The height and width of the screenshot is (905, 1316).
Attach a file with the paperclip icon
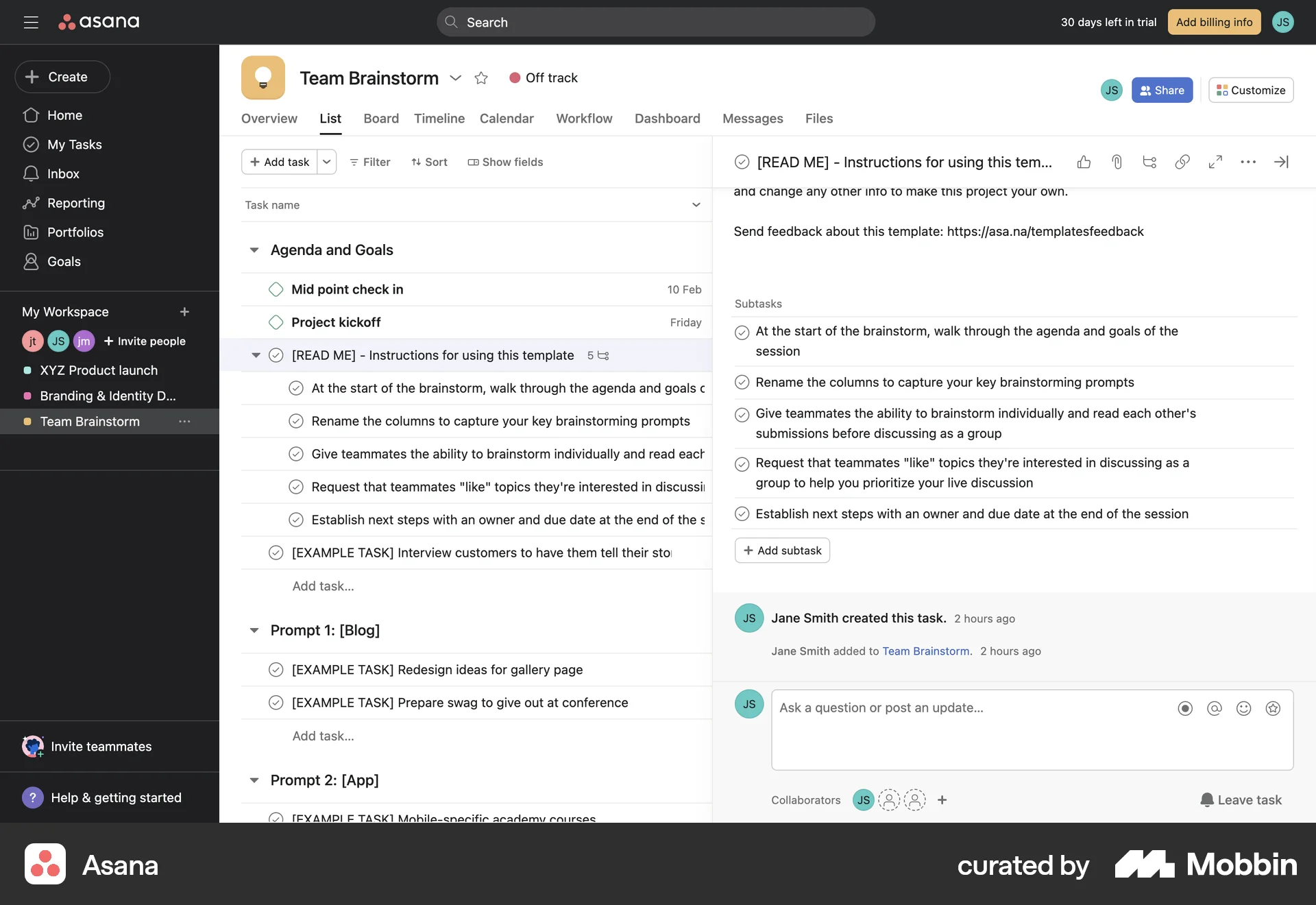tap(1117, 162)
